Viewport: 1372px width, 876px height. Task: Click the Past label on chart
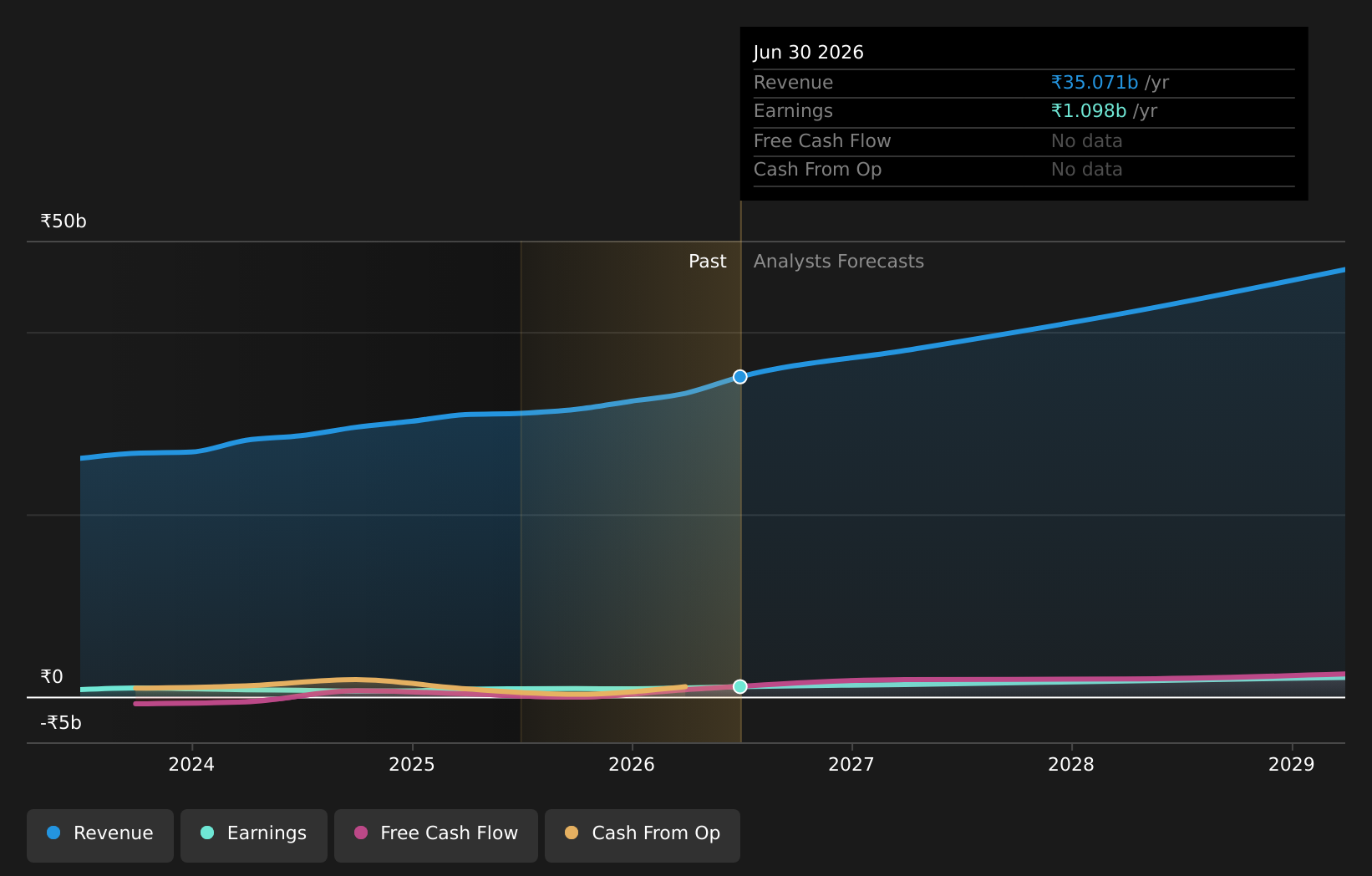(708, 262)
